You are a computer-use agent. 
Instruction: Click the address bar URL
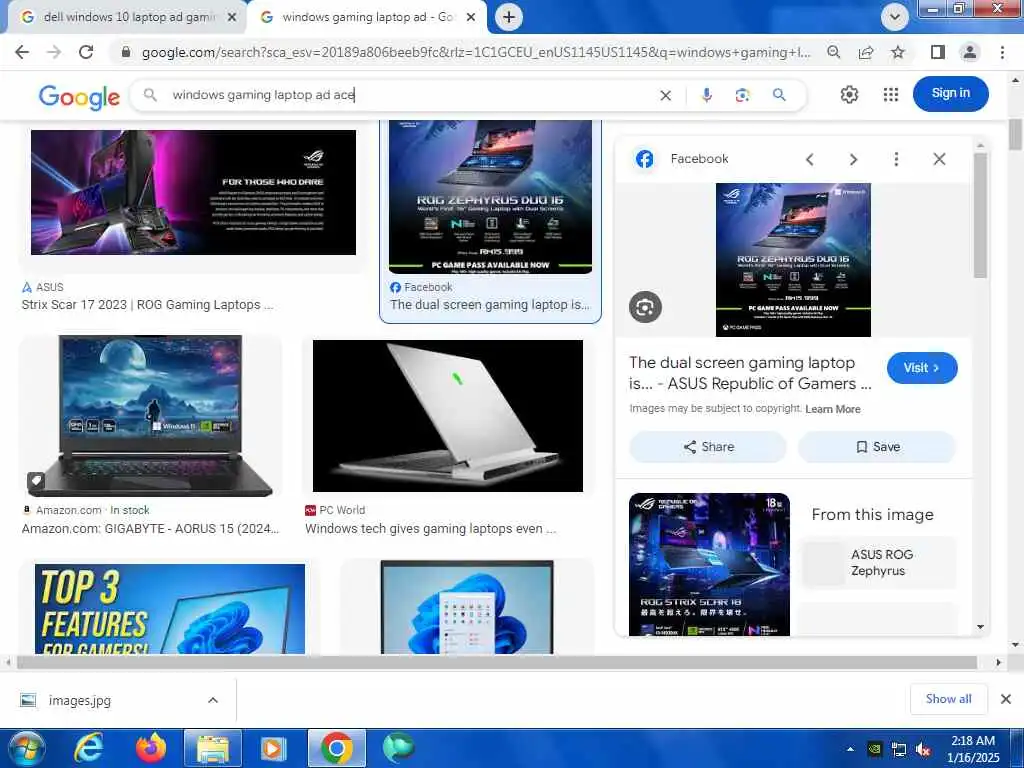[475, 52]
